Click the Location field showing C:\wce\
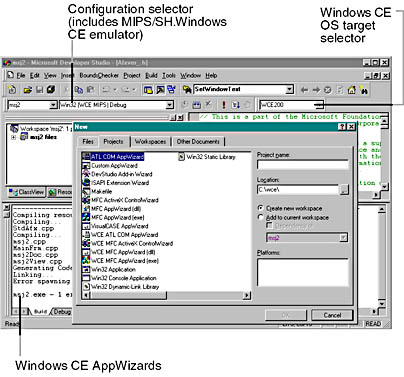404x377 pixels. click(x=298, y=190)
